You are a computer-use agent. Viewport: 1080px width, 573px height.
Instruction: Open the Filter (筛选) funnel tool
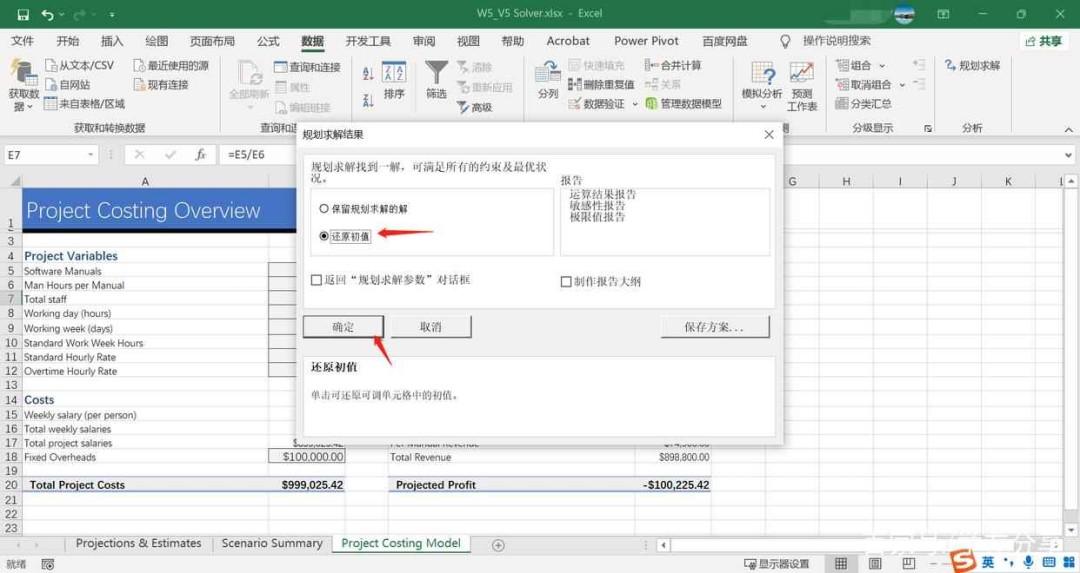[436, 80]
